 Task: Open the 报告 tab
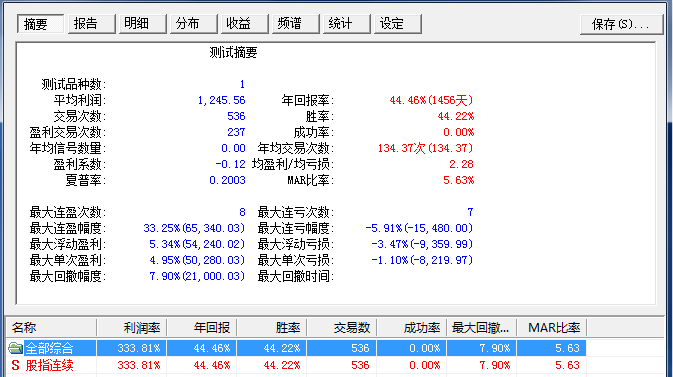tap(91, 24)
